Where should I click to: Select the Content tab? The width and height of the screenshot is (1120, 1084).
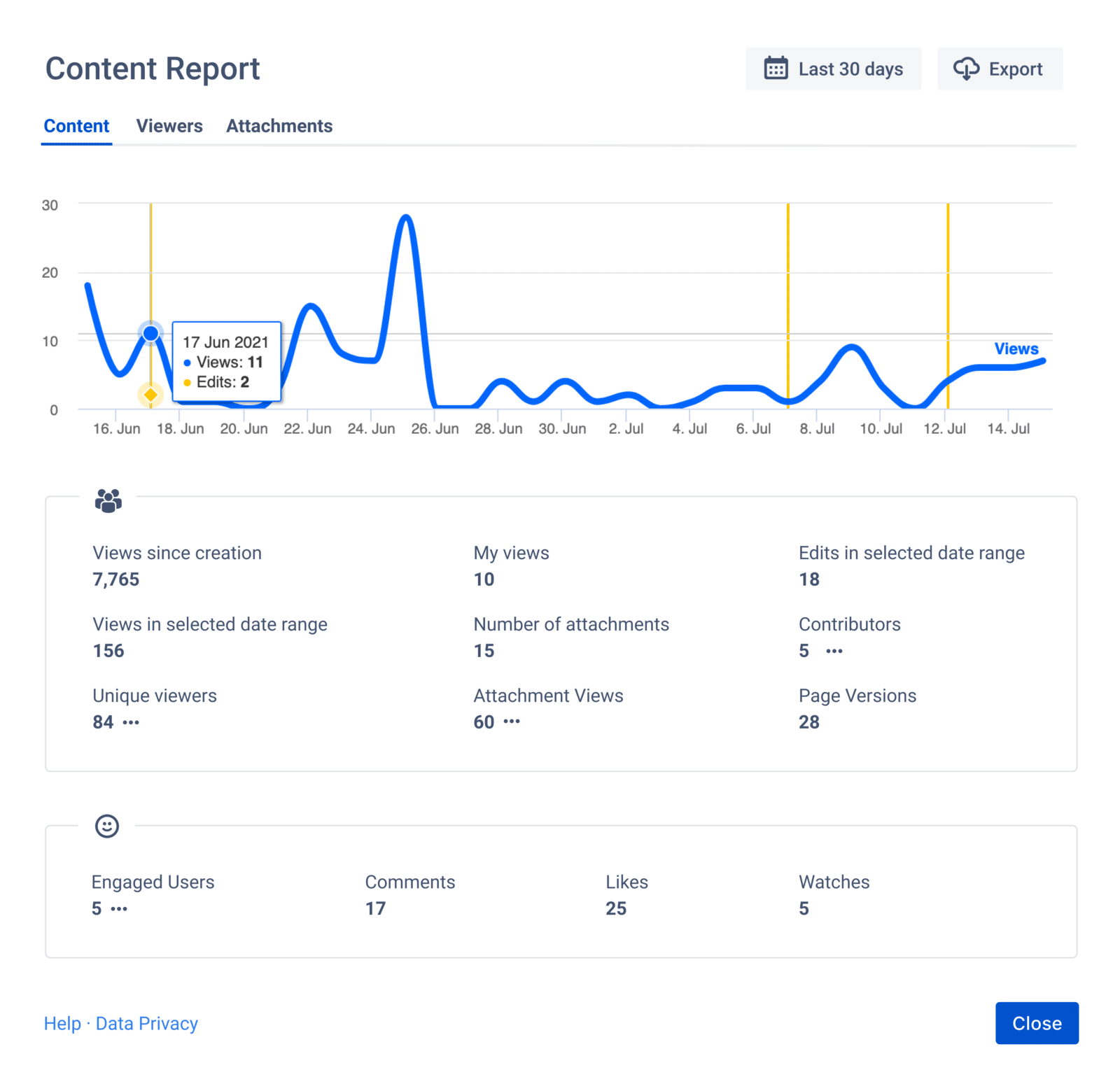coord(76,126)
